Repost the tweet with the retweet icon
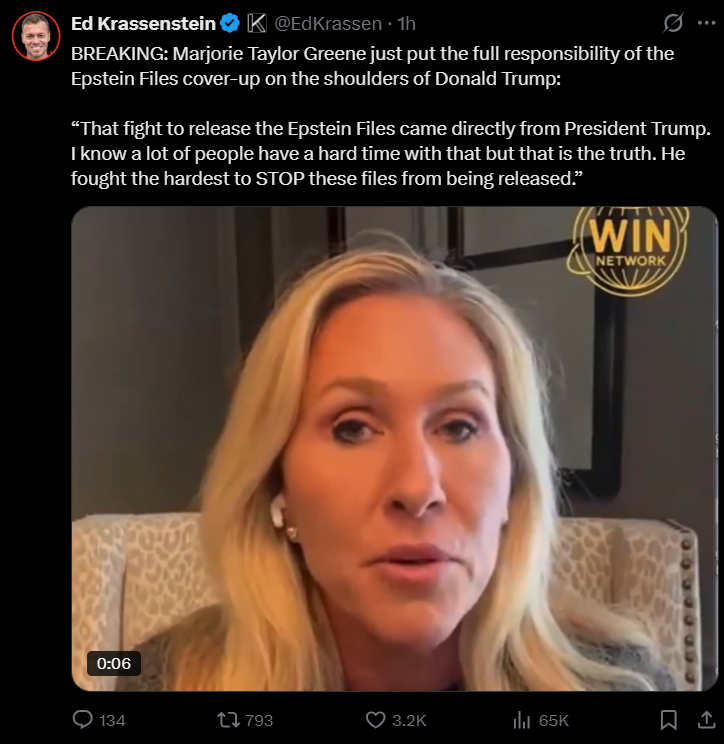The image size is (724, 744). tap(228, 720)
